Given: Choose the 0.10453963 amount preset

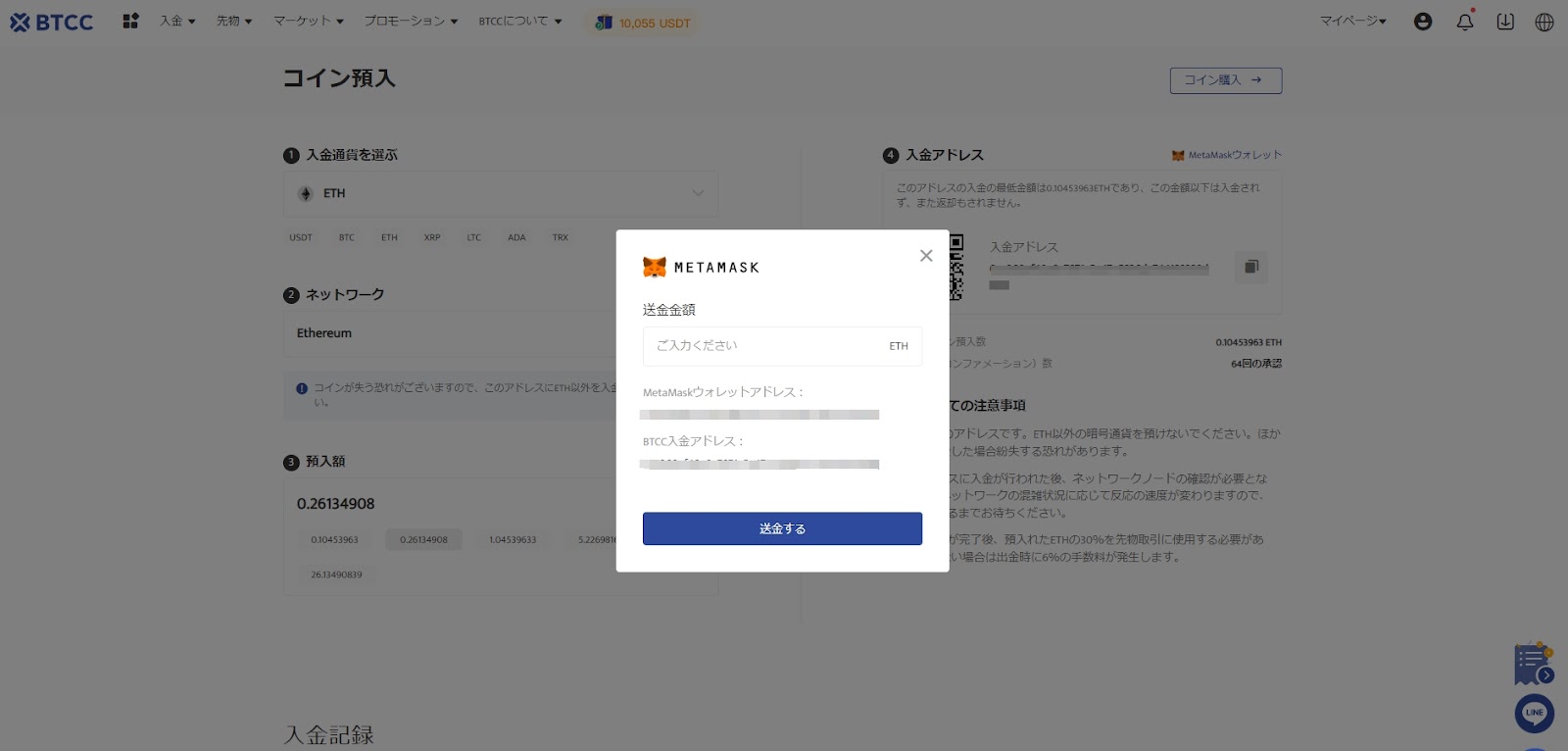Looking at the screenshot, I should (334, 540).
